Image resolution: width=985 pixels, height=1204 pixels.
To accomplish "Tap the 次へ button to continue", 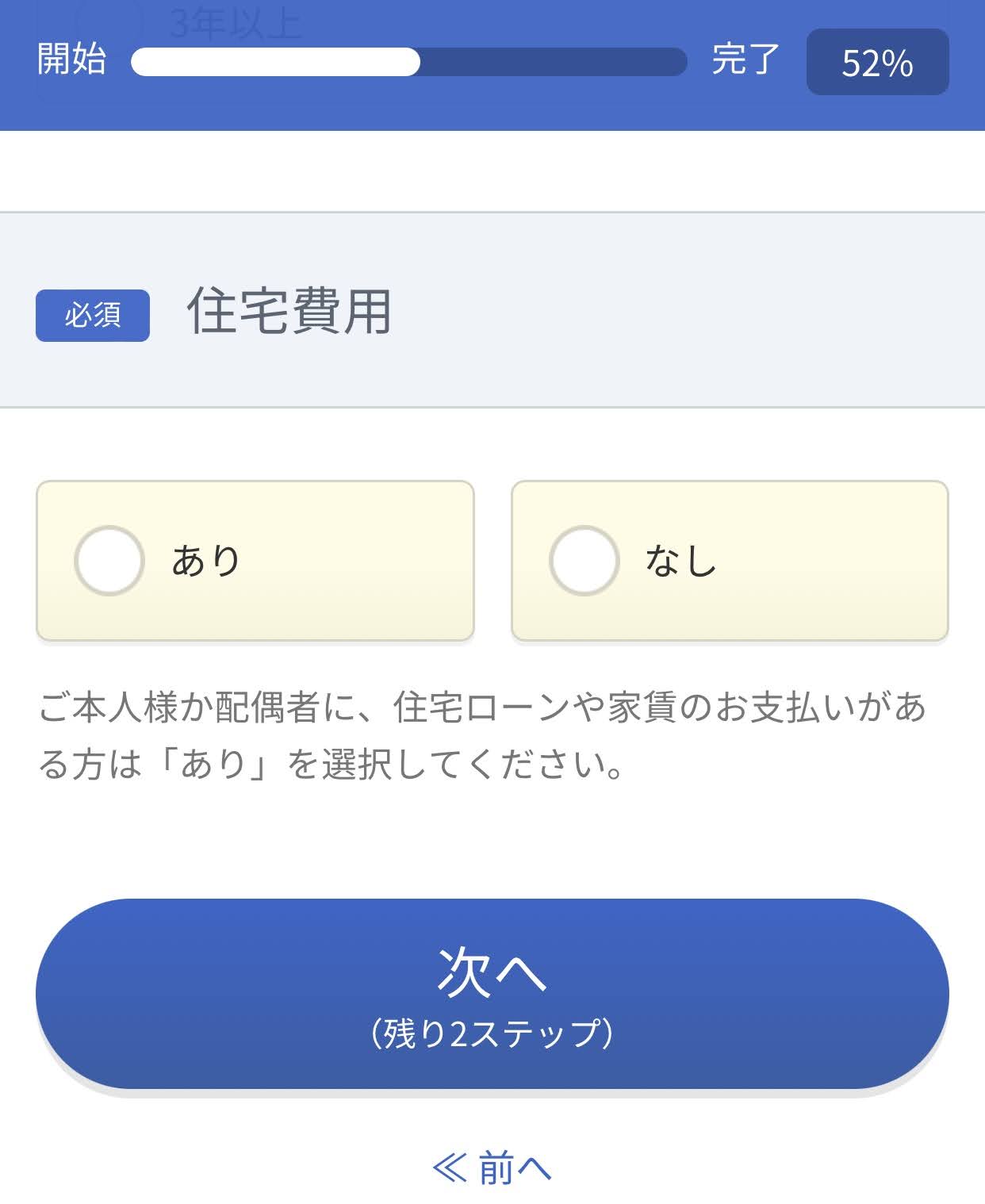I will point(492,994).
